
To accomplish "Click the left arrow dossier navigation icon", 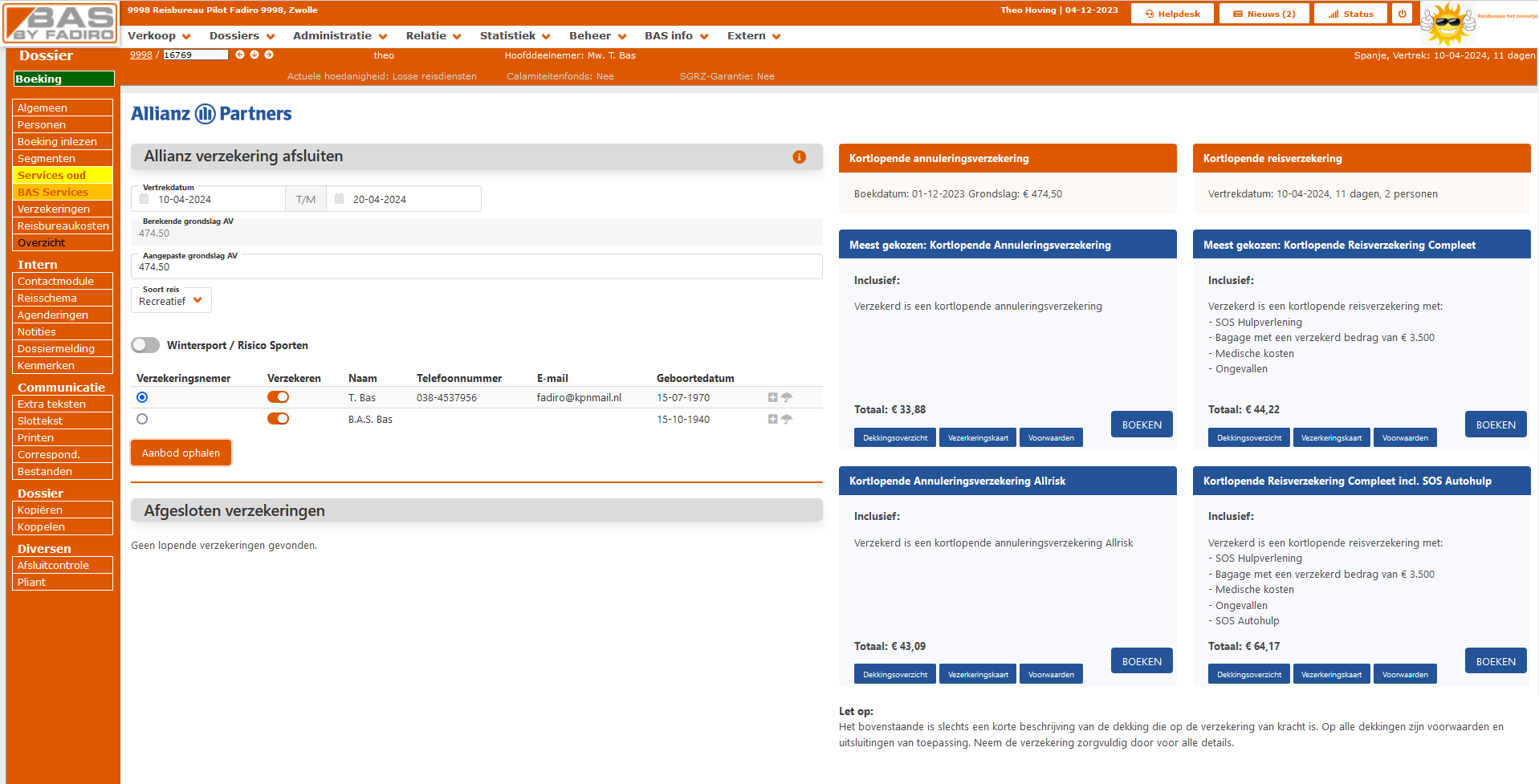I will (240, 55).
